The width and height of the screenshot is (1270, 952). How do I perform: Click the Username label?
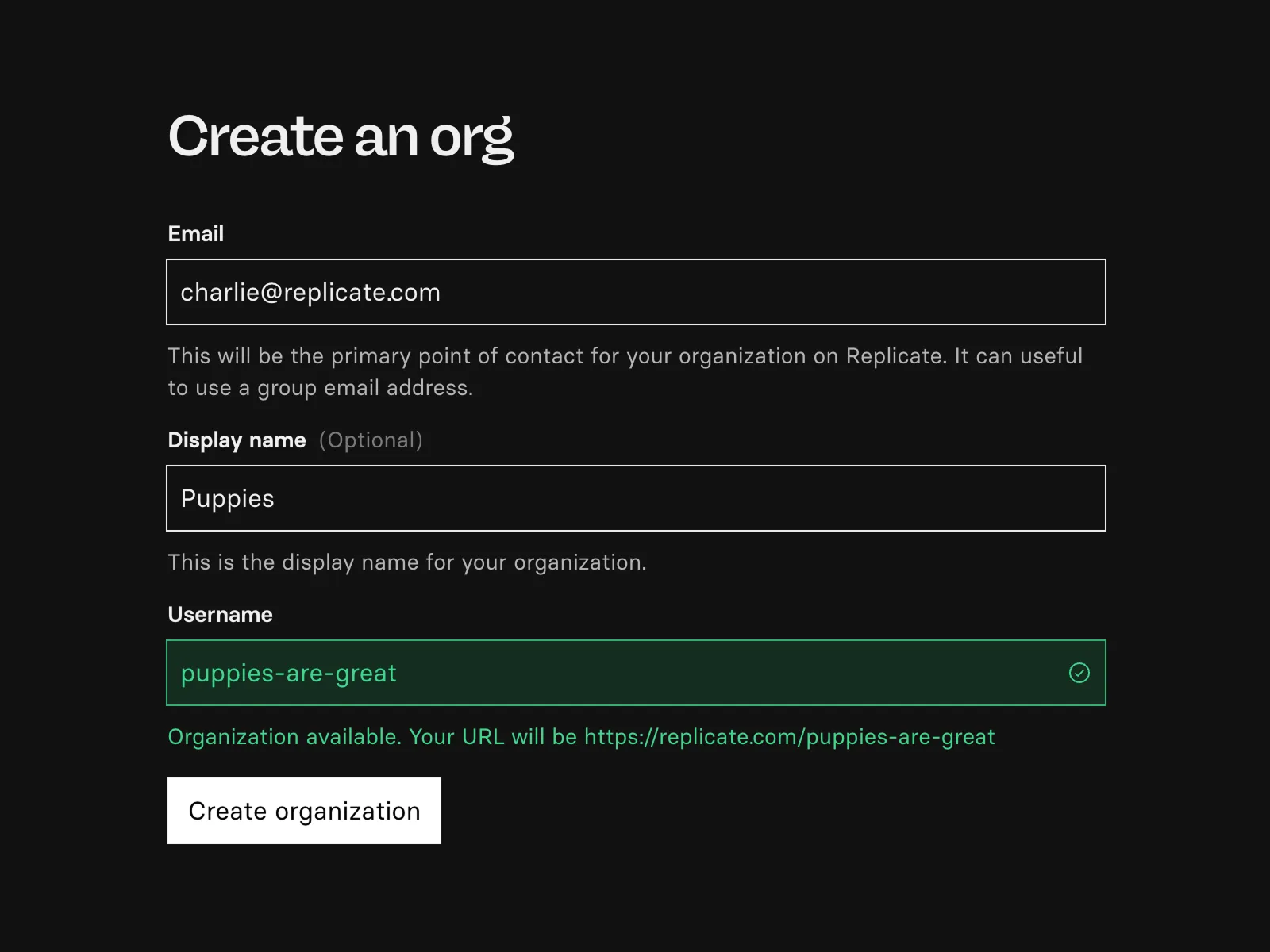220,615
